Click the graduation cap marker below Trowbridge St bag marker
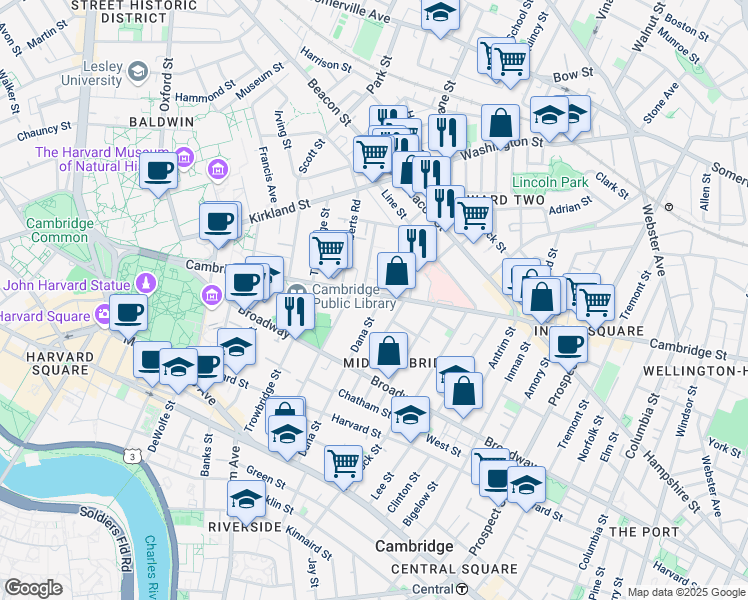The height and width of the screenshot is (600, 748). pos(287,438)
